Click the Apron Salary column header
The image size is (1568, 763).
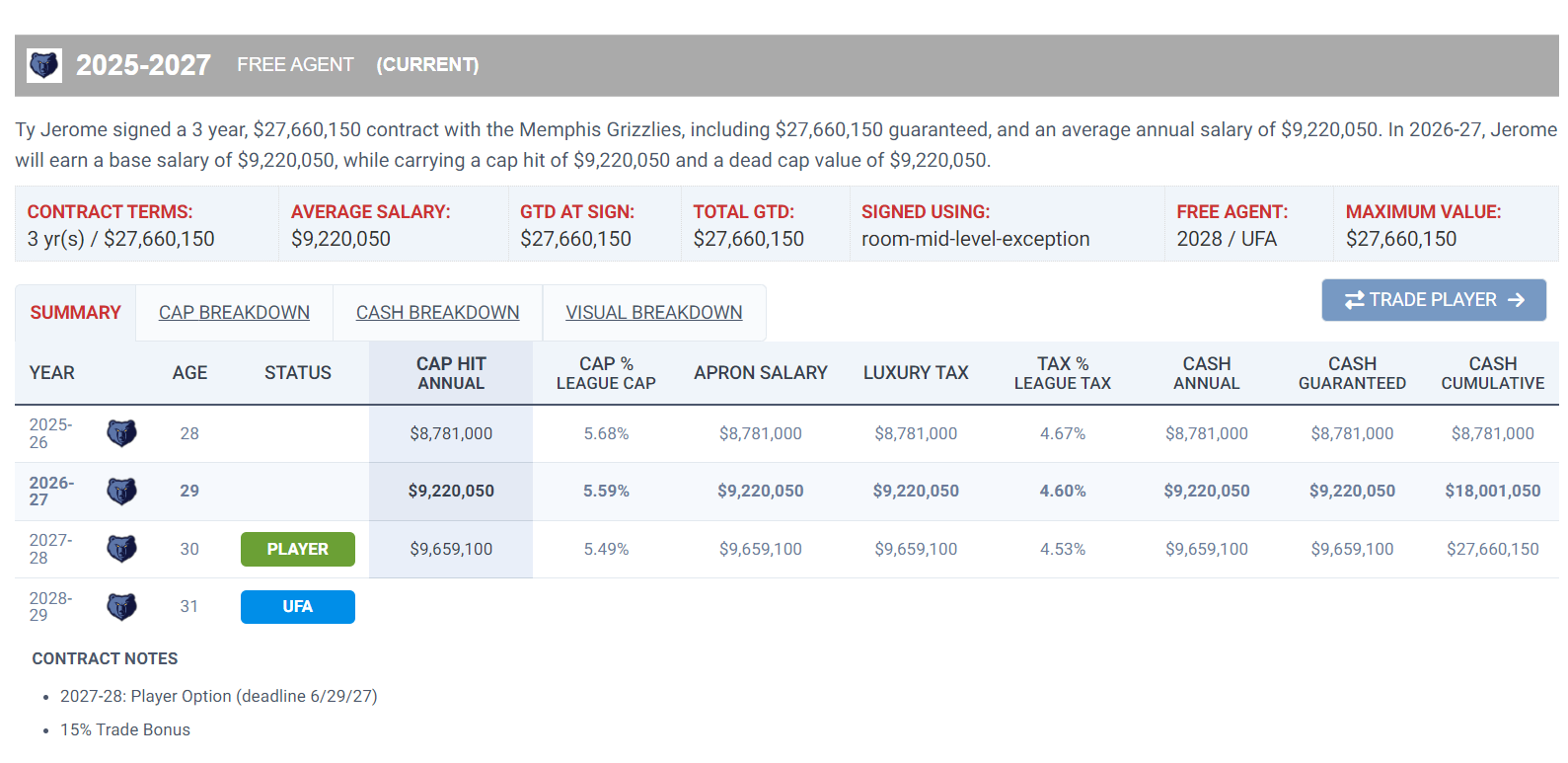(761, 373)
